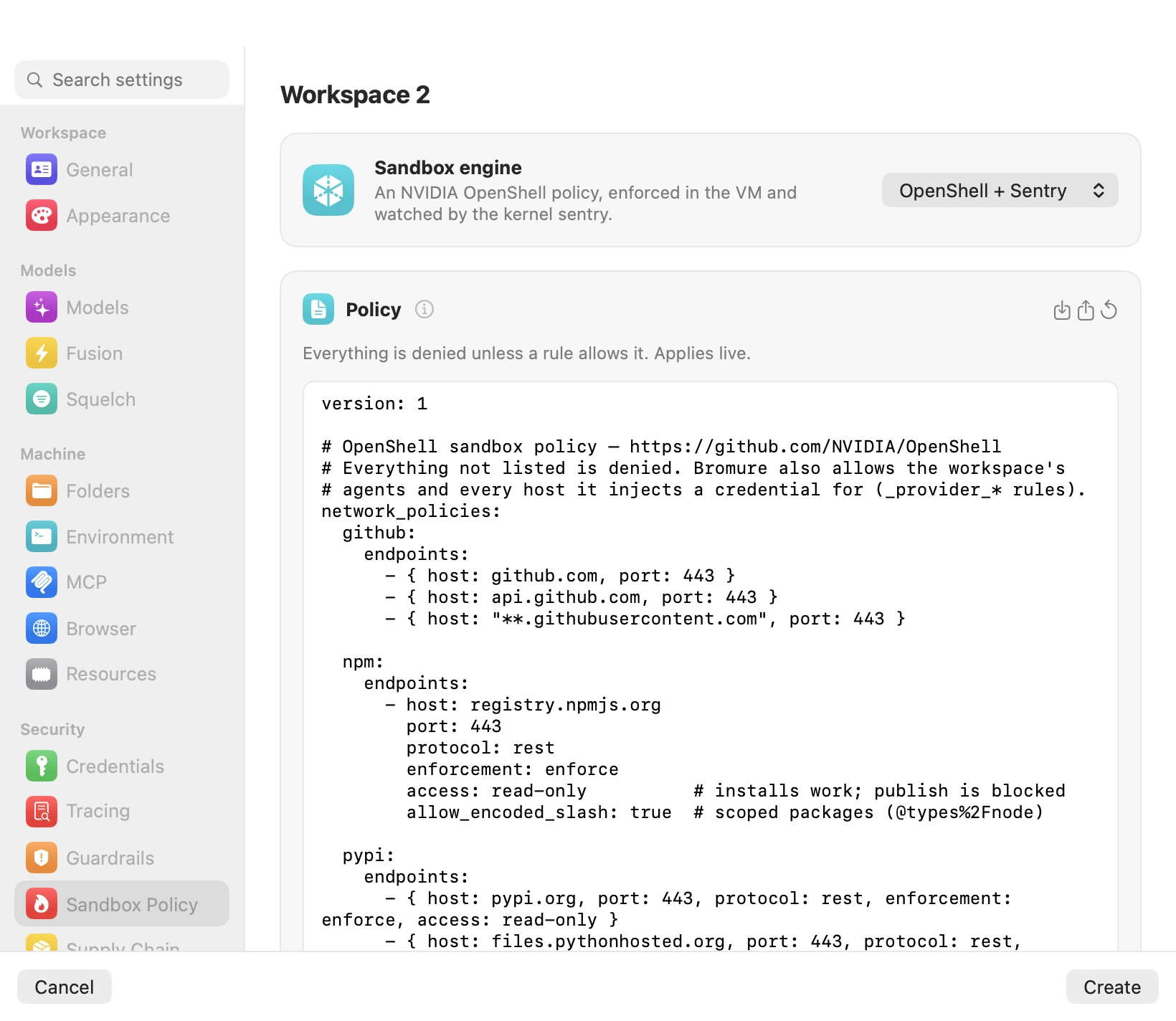The height and width of the screenshot is (1021, 1176).
Task: Open Squelch sidebar icon
Action: pos(42,399)
